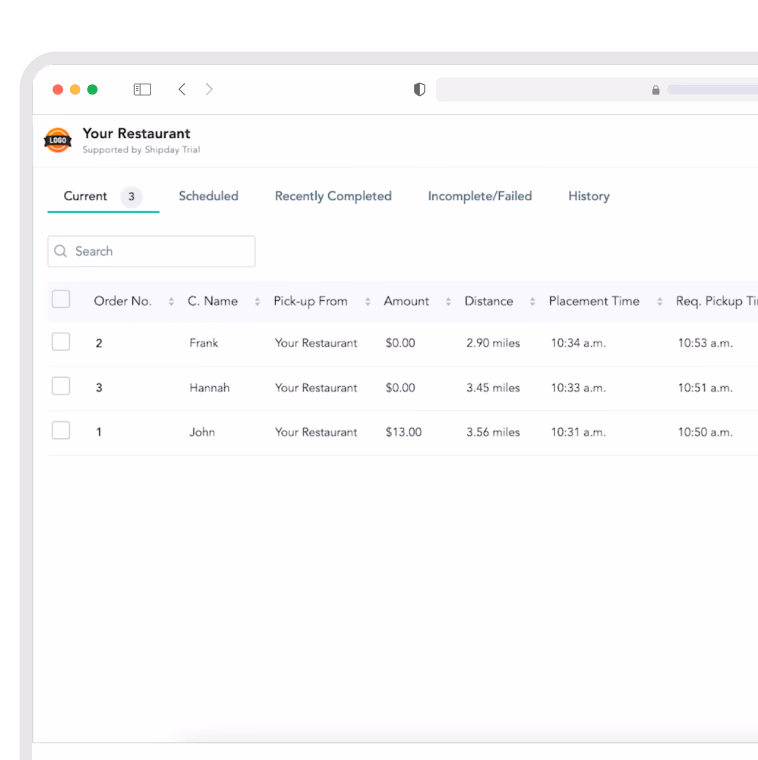Check the box for Hannah's order
This screenshot has height=760, width=758.
pos(61,386)
